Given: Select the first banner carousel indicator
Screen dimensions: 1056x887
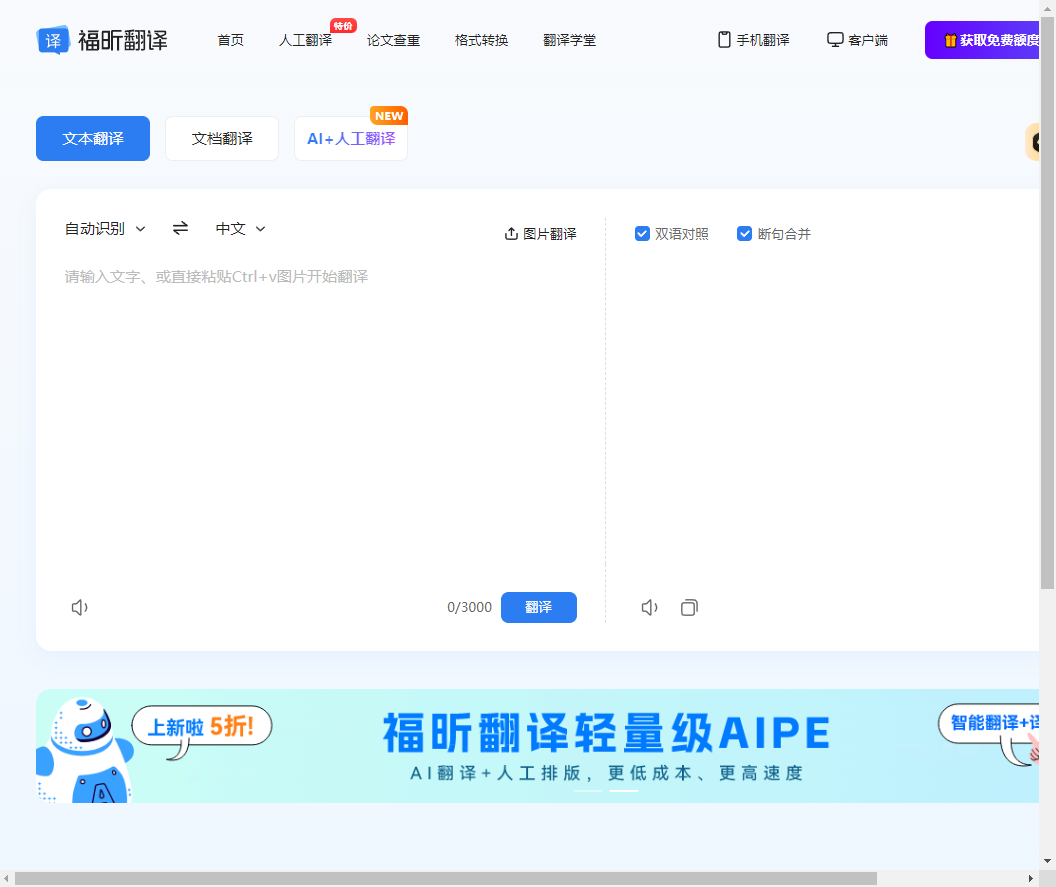Looking at the screenshot, I should click(x=587, y=791).
